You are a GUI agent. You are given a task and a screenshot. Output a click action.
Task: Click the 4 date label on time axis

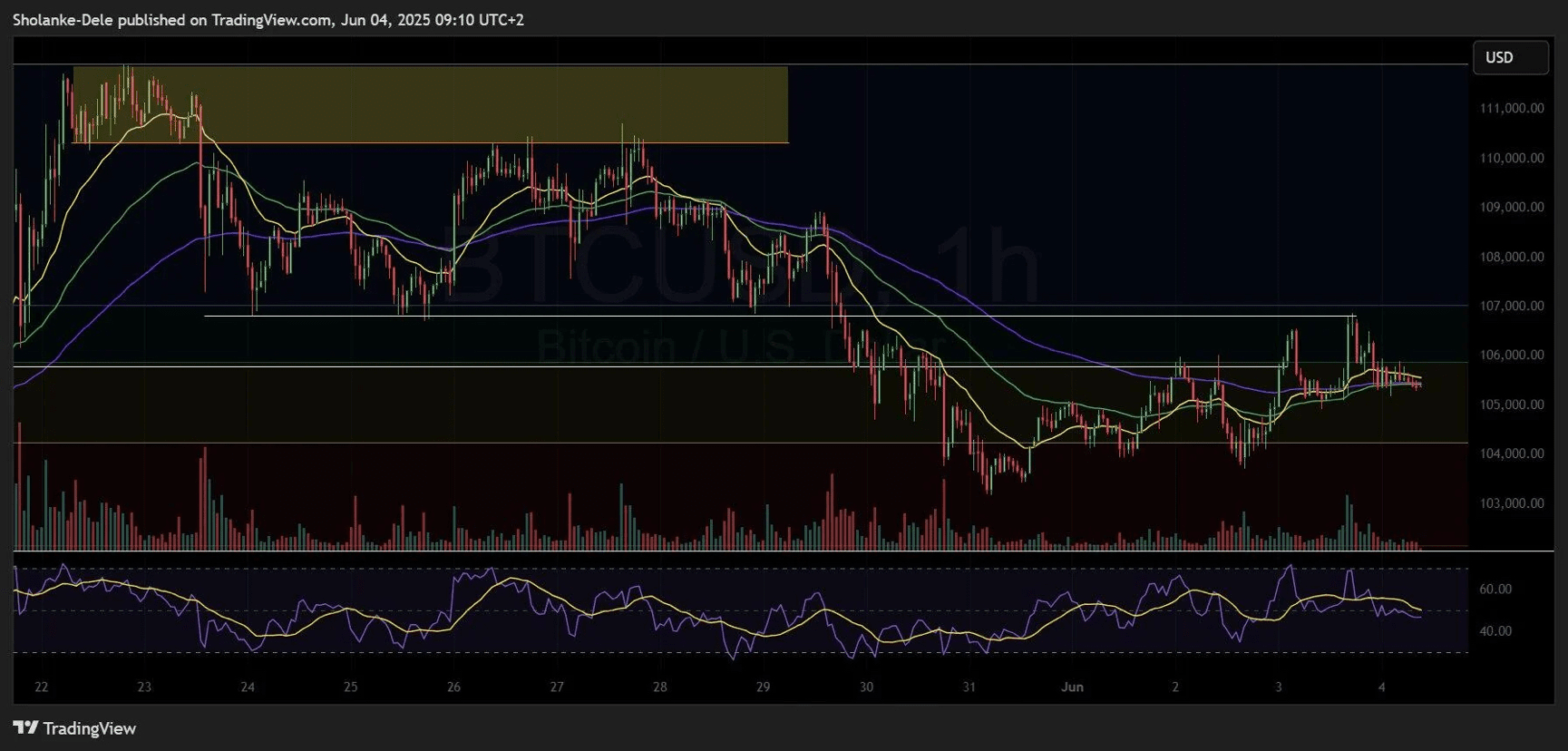tap(1381, 687)
